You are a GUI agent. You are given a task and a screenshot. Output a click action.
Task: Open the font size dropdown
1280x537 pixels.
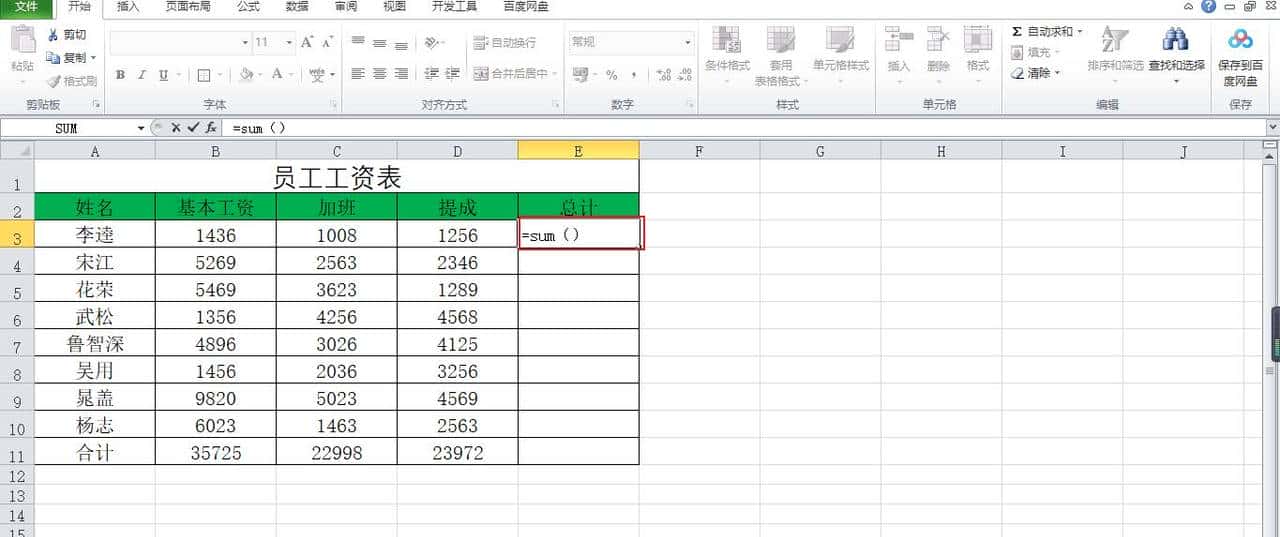[289, 42]
